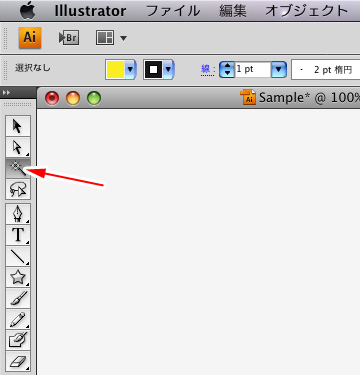Screen dimensions: 360x375
Task: Choose the Star shape tool
Action: [18, 277]
